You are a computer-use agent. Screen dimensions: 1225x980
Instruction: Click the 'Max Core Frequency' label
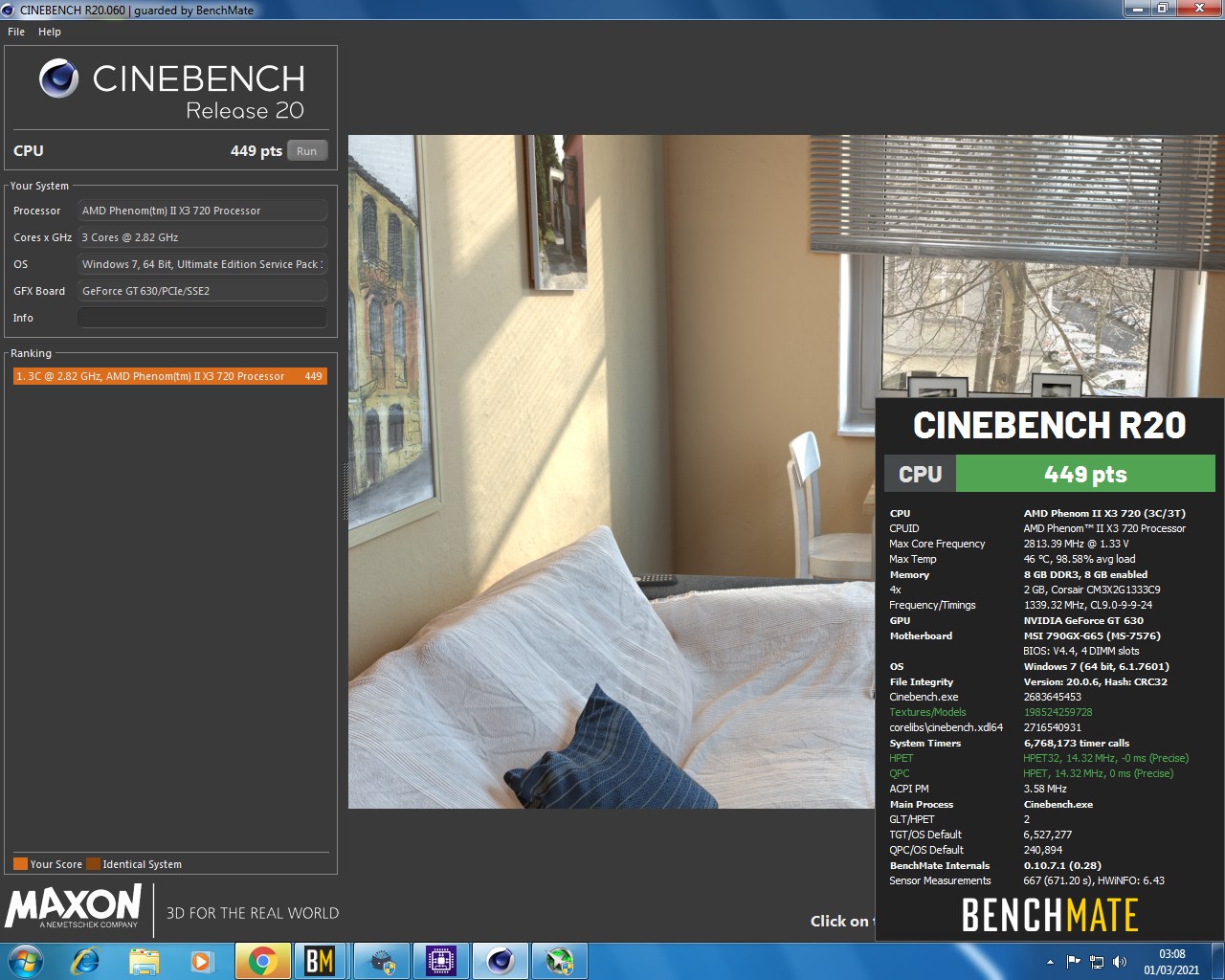(937, 544)
